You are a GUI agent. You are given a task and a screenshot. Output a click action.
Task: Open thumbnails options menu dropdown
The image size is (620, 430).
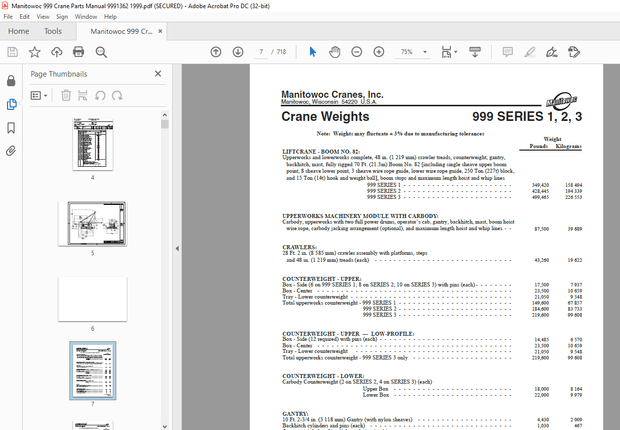point(39,95)
